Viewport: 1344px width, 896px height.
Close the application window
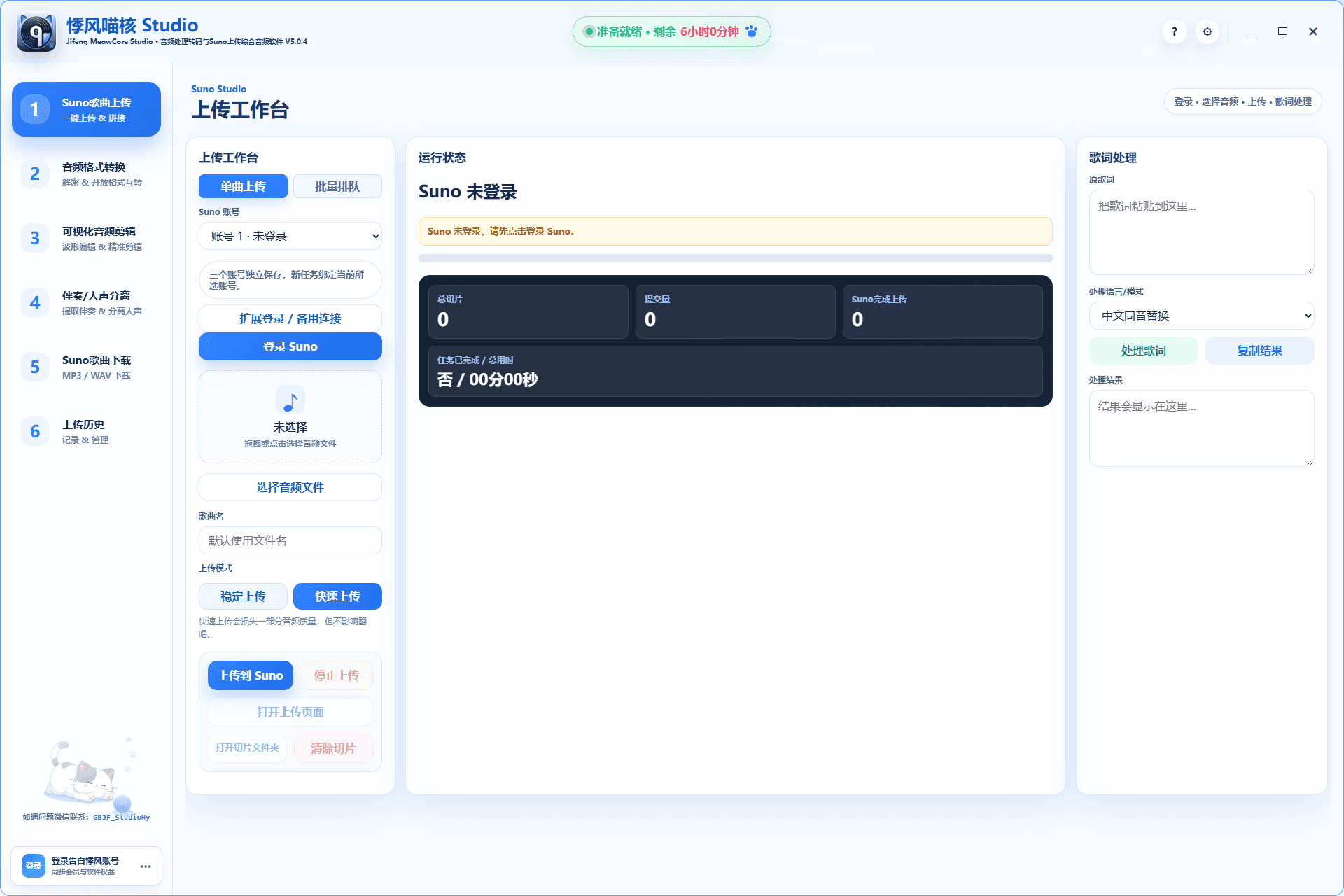pyautogui.click(x=1313, y=31)
